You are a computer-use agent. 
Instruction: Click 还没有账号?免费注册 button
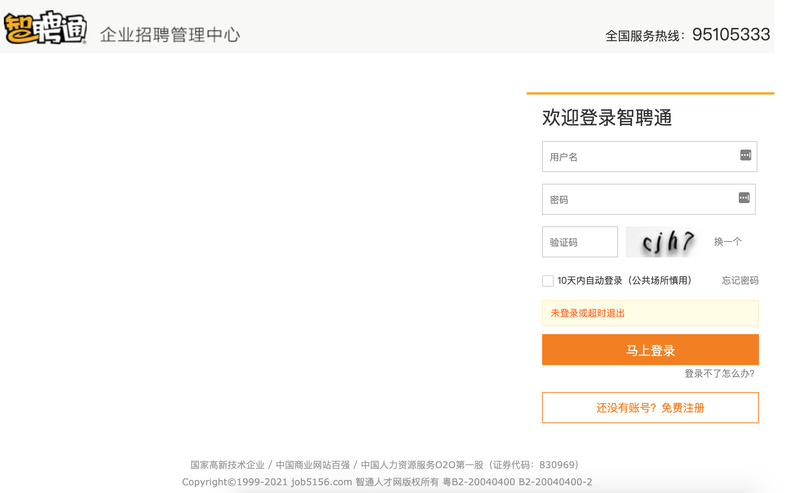pyautogui.click(x=651, y=408)
